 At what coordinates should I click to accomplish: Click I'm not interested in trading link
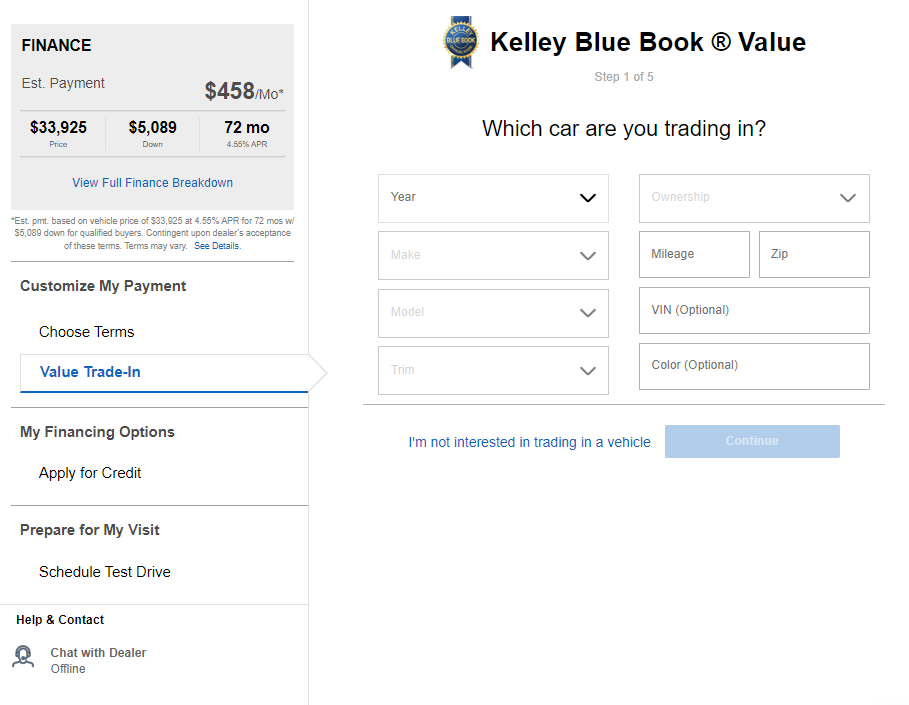[529, 442]
